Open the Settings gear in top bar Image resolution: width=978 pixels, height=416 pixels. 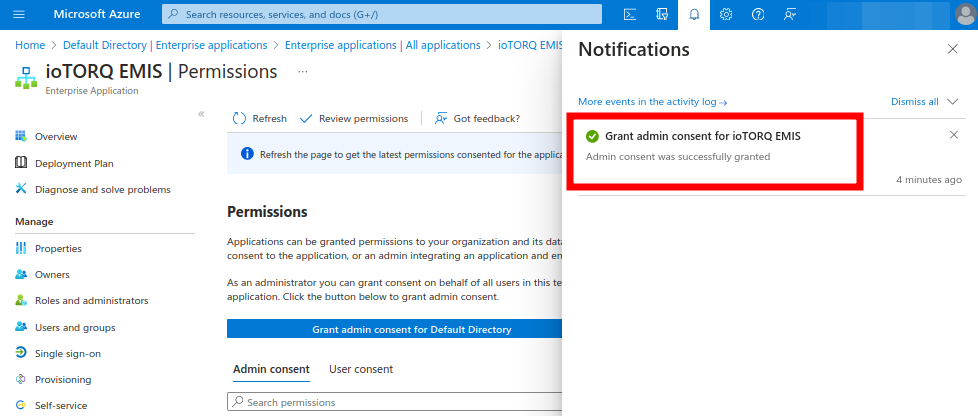[x=726, y=14]
